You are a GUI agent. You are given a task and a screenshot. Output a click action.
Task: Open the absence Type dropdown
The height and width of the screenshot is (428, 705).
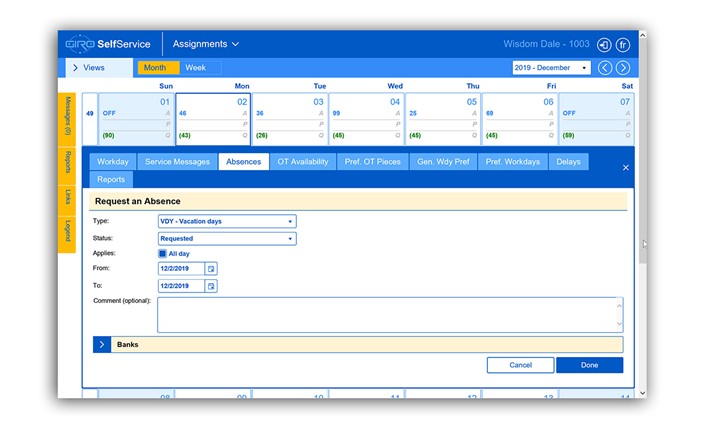pos(227,221)
